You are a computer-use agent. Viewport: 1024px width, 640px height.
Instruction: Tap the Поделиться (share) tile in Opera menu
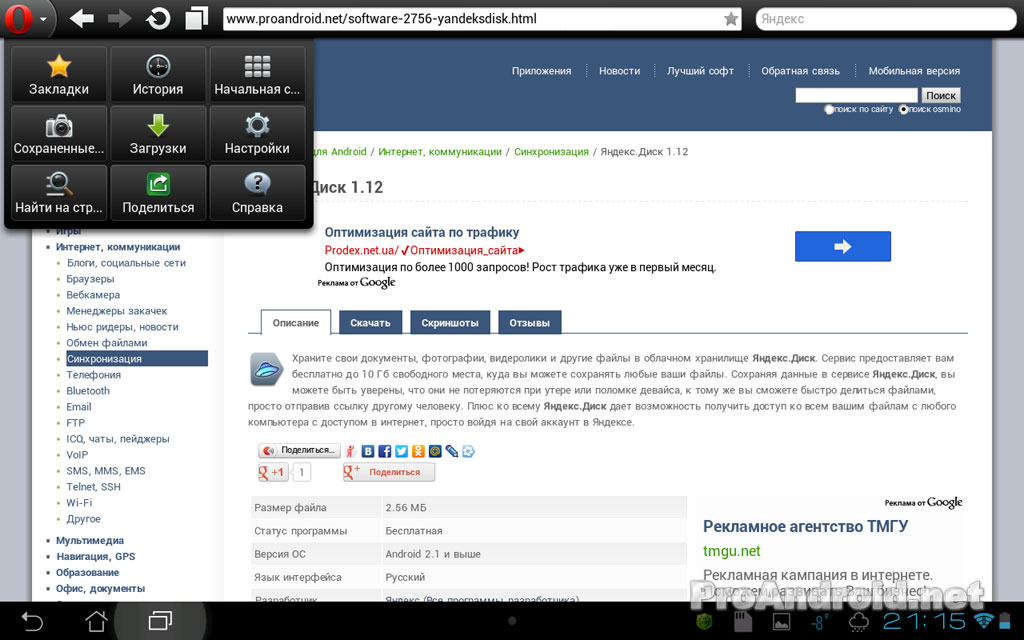(158, 193)
